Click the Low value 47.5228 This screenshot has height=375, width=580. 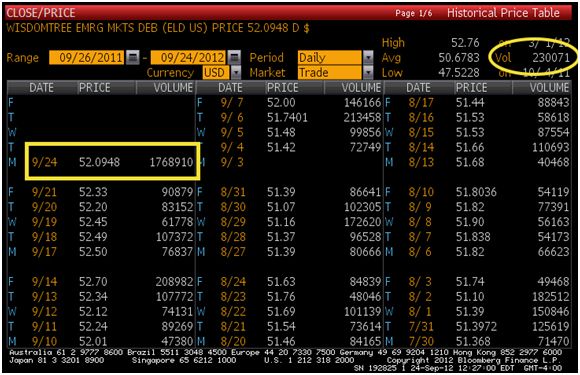[x=459, y=72]
